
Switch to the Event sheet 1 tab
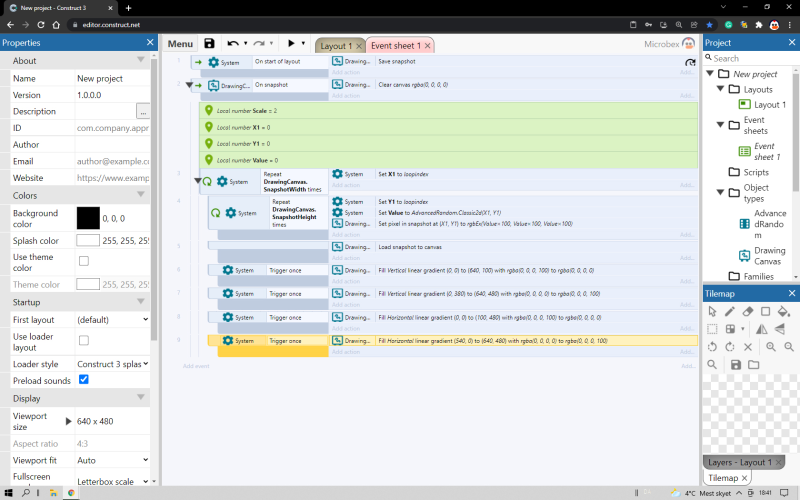(396, 45)
